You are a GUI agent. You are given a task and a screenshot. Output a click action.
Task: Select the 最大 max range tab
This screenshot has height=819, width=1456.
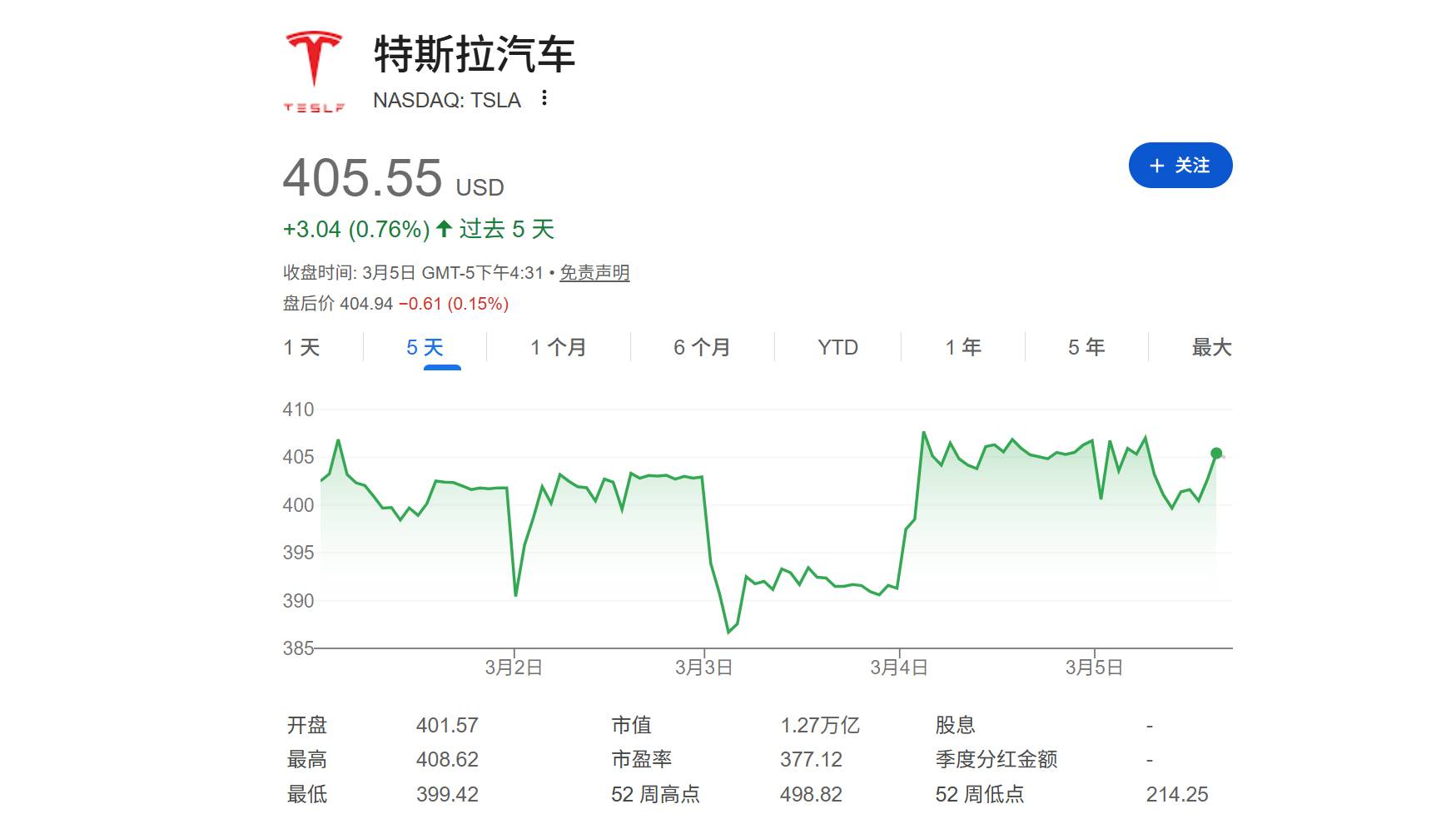(x=1211, y=347)
